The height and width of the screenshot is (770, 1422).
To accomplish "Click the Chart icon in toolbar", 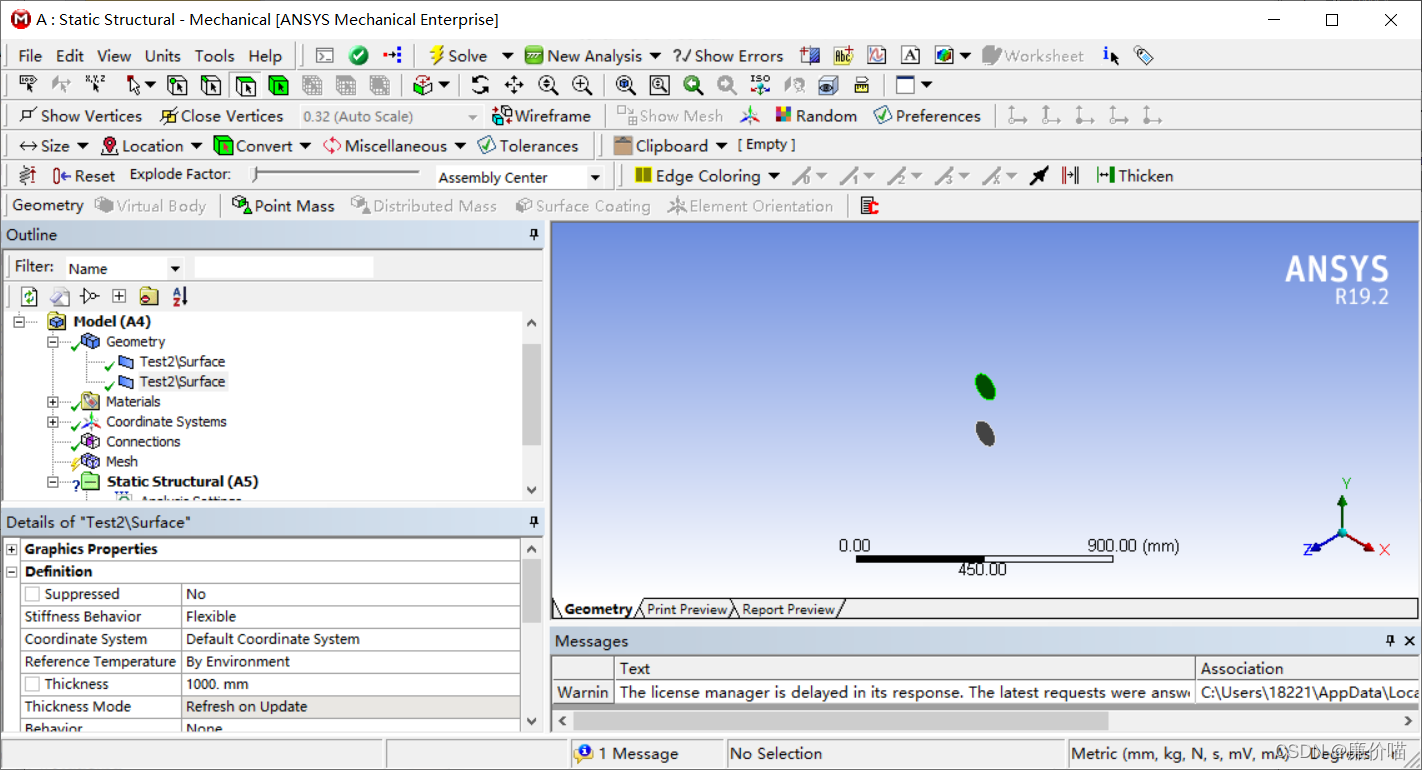I will click(x=876, y=56).
